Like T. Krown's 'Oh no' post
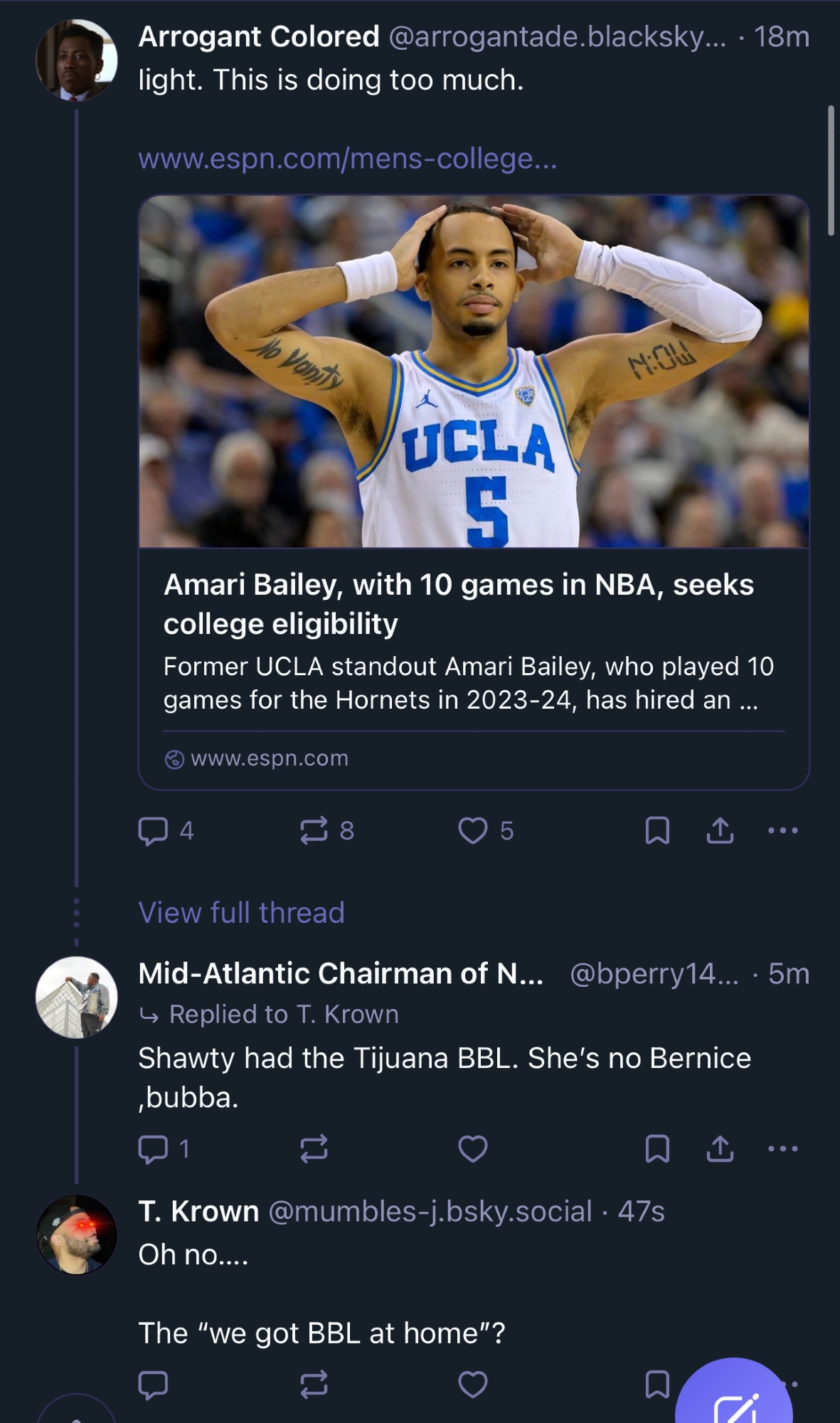 473,1385
